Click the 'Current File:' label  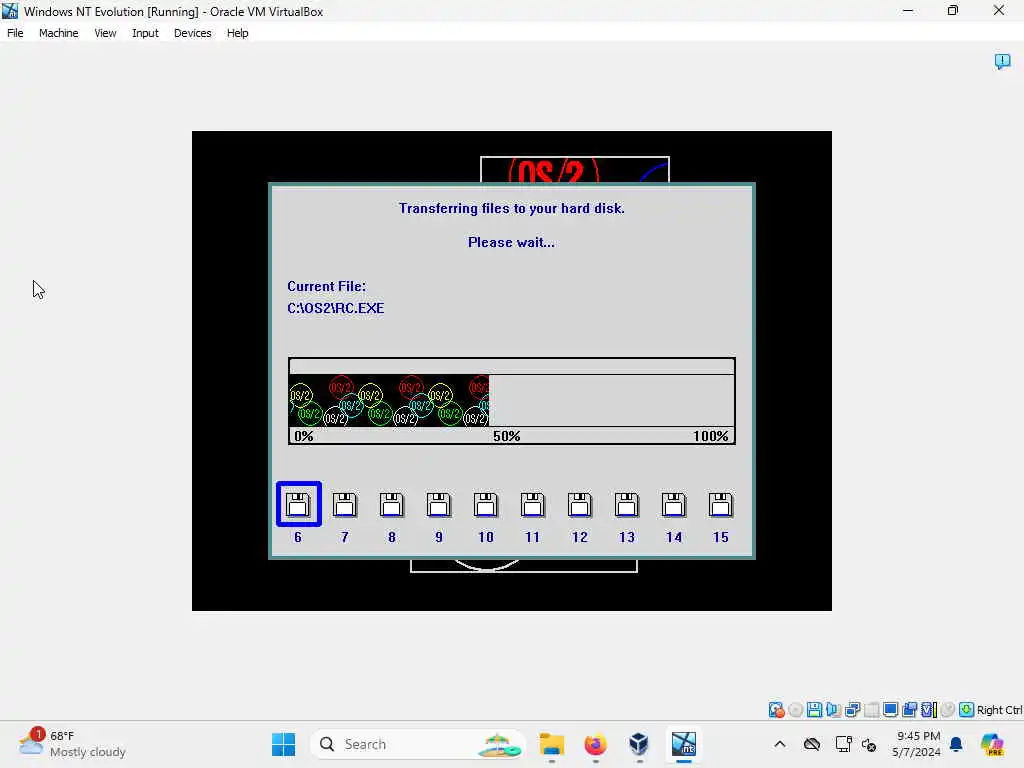click(327, 286)
